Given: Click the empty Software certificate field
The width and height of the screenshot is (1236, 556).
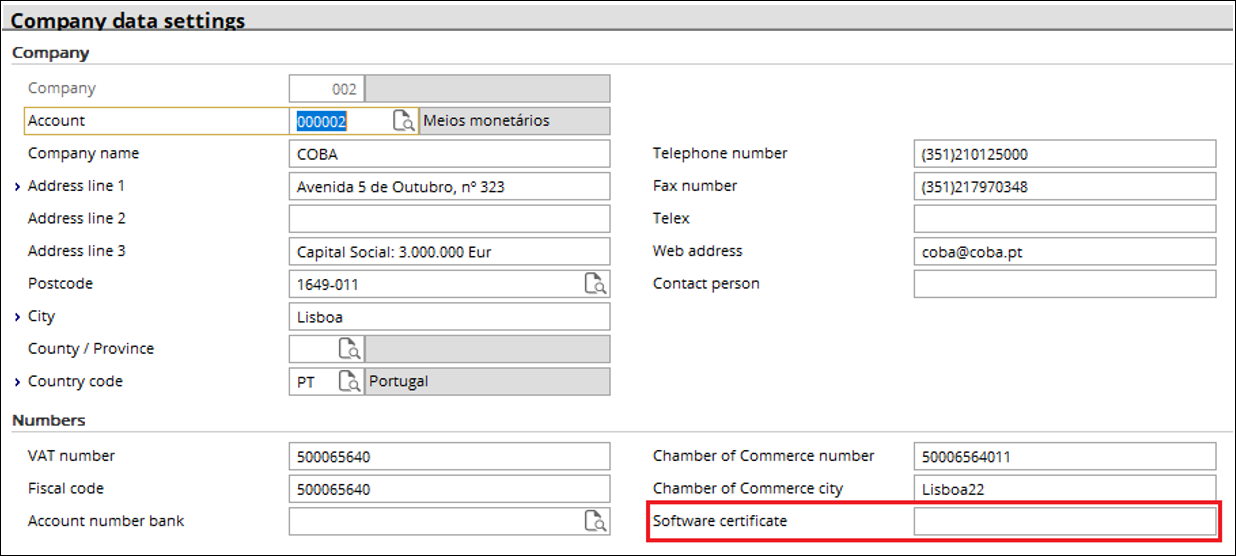Looking at the screenshot, I should (x=1064, y=521).
